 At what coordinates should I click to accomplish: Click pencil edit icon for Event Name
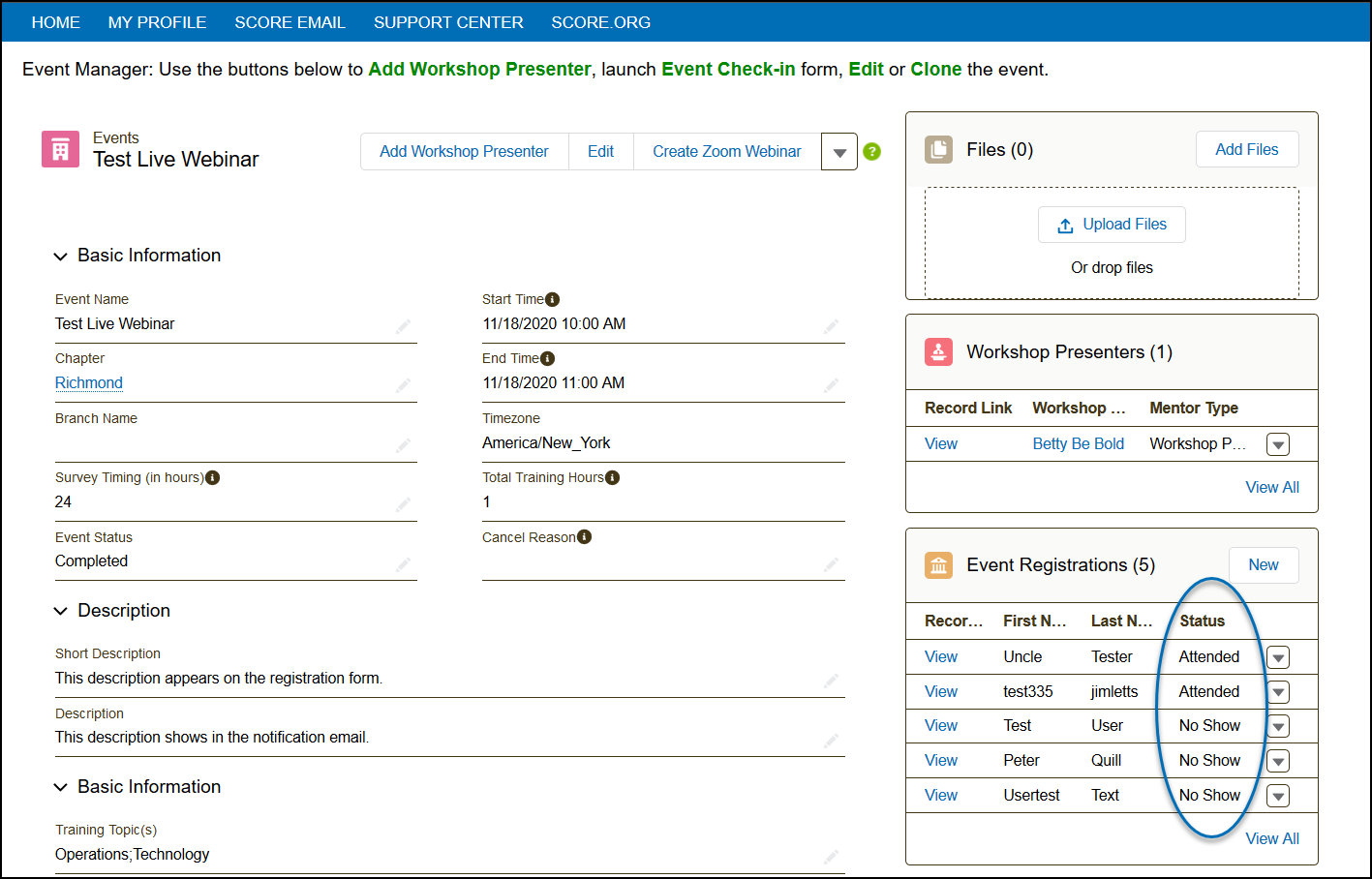[403, 326]
